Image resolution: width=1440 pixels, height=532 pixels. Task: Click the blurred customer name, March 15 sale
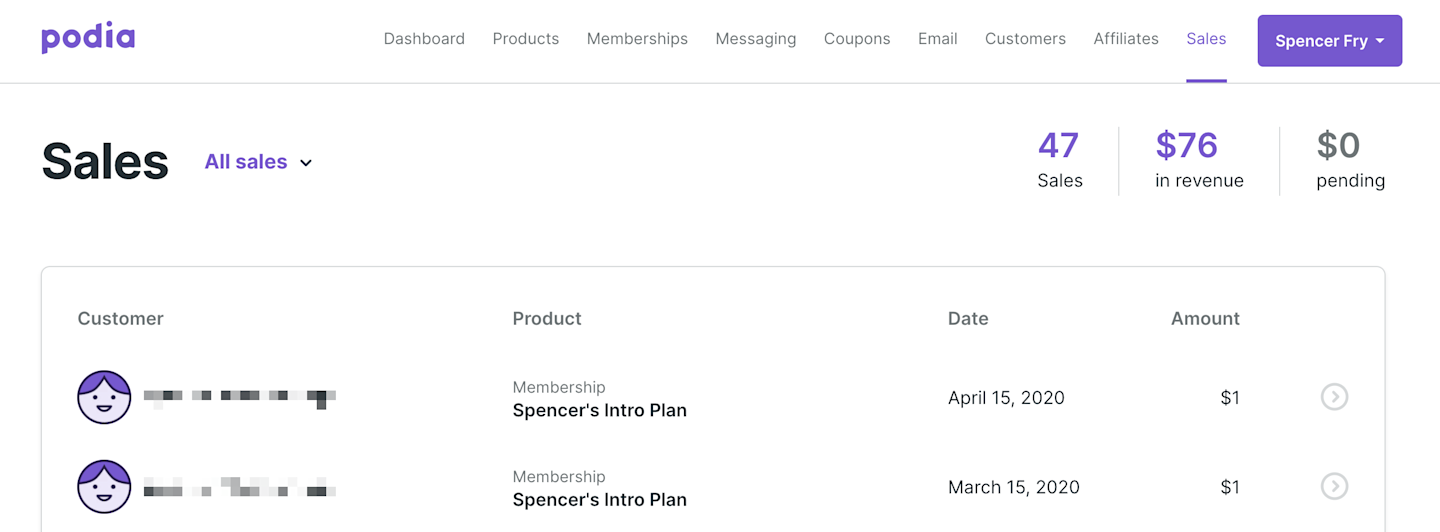[239, 487]
